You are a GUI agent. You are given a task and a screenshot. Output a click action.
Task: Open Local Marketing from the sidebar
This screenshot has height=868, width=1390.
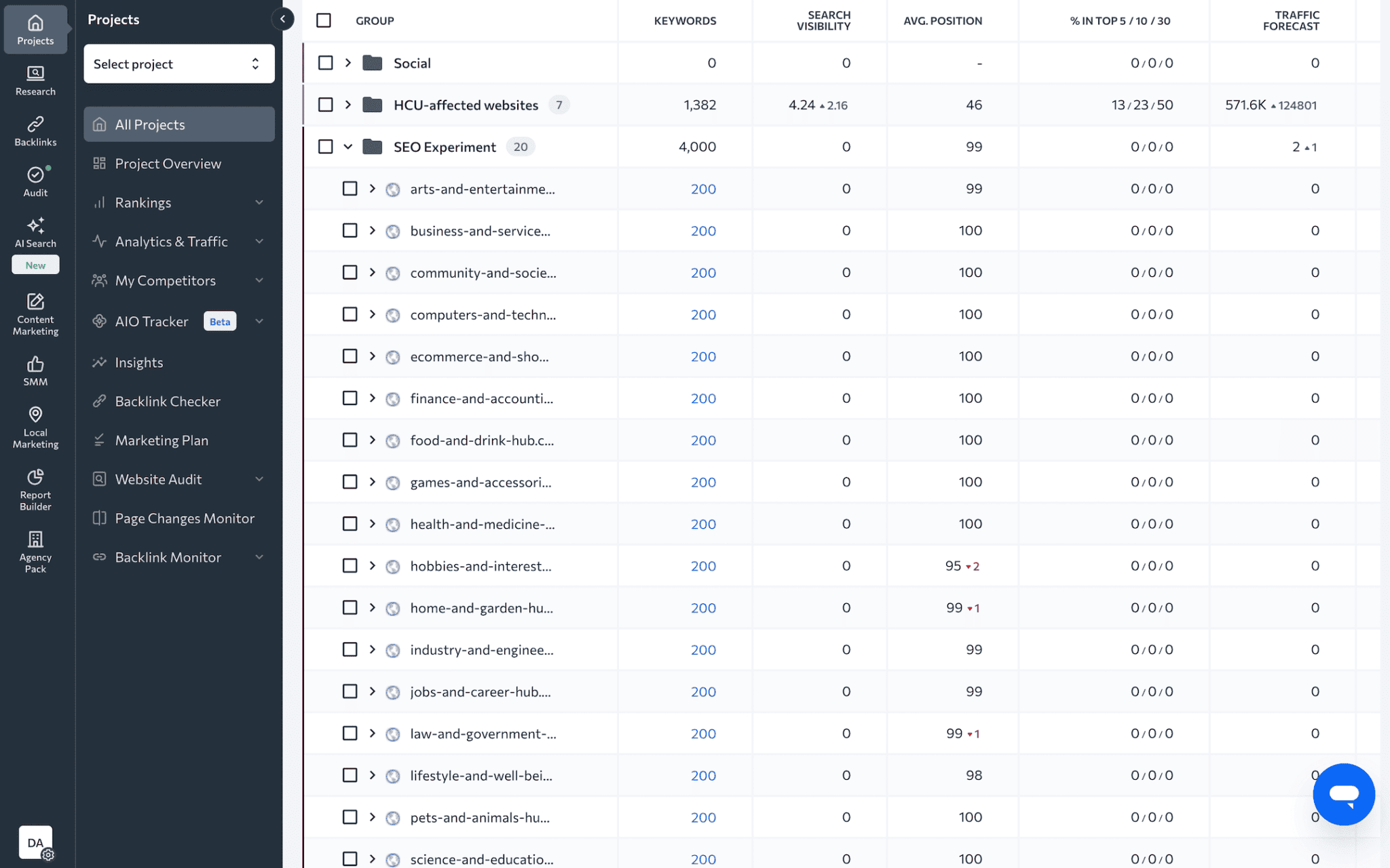pos(35,426)
